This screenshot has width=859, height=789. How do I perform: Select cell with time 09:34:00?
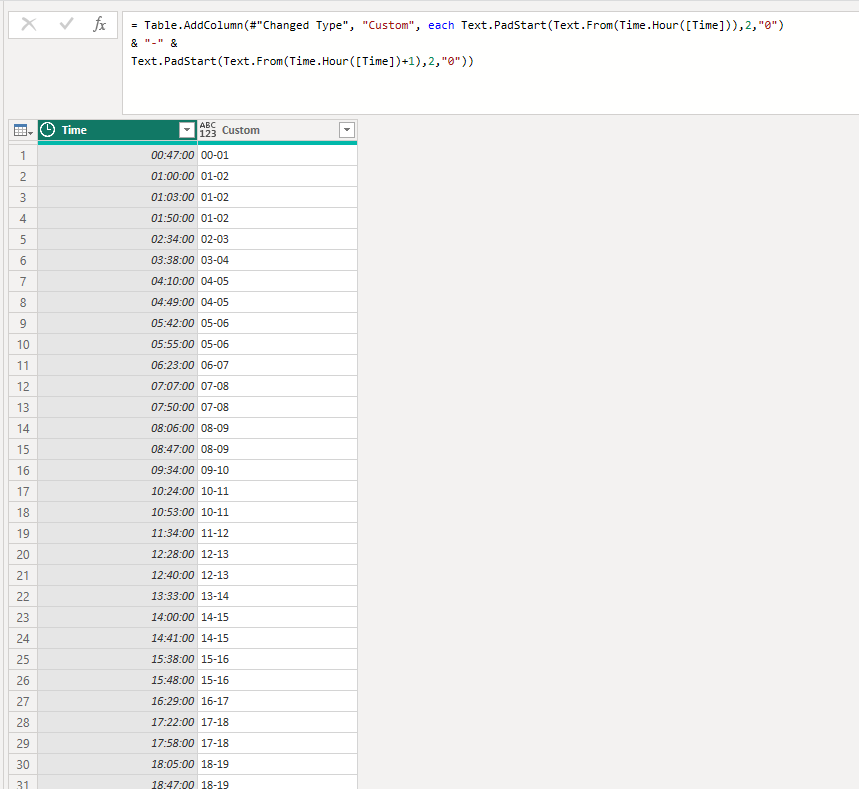point(117,470)
